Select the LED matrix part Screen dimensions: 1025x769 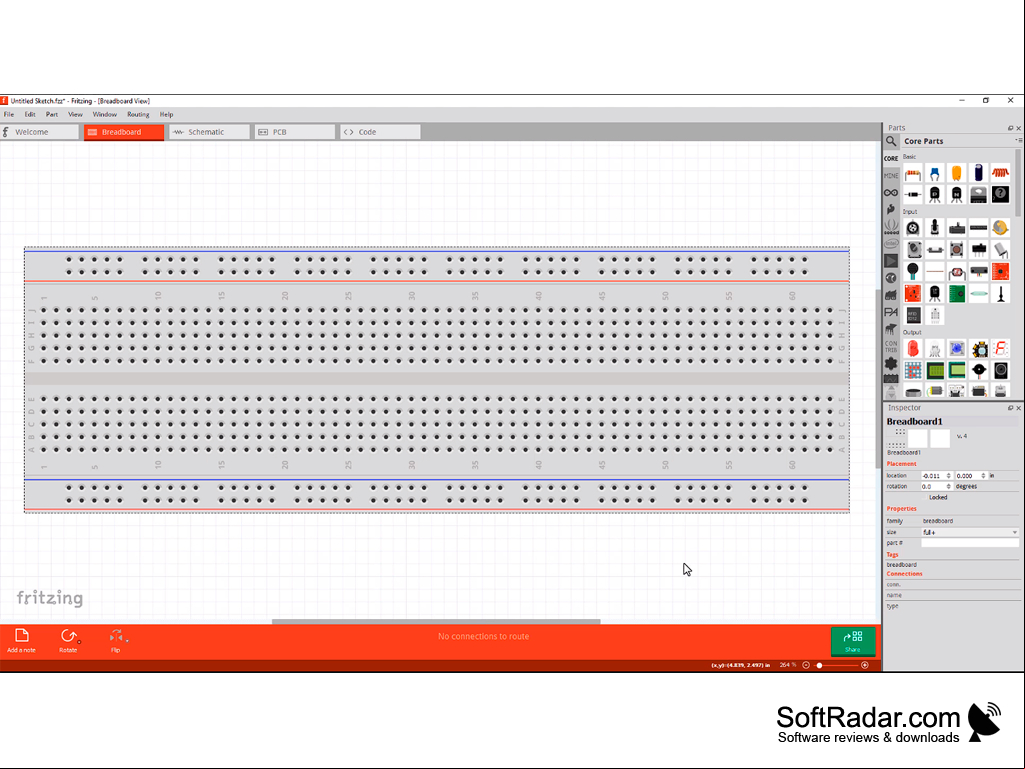point(913,371)
